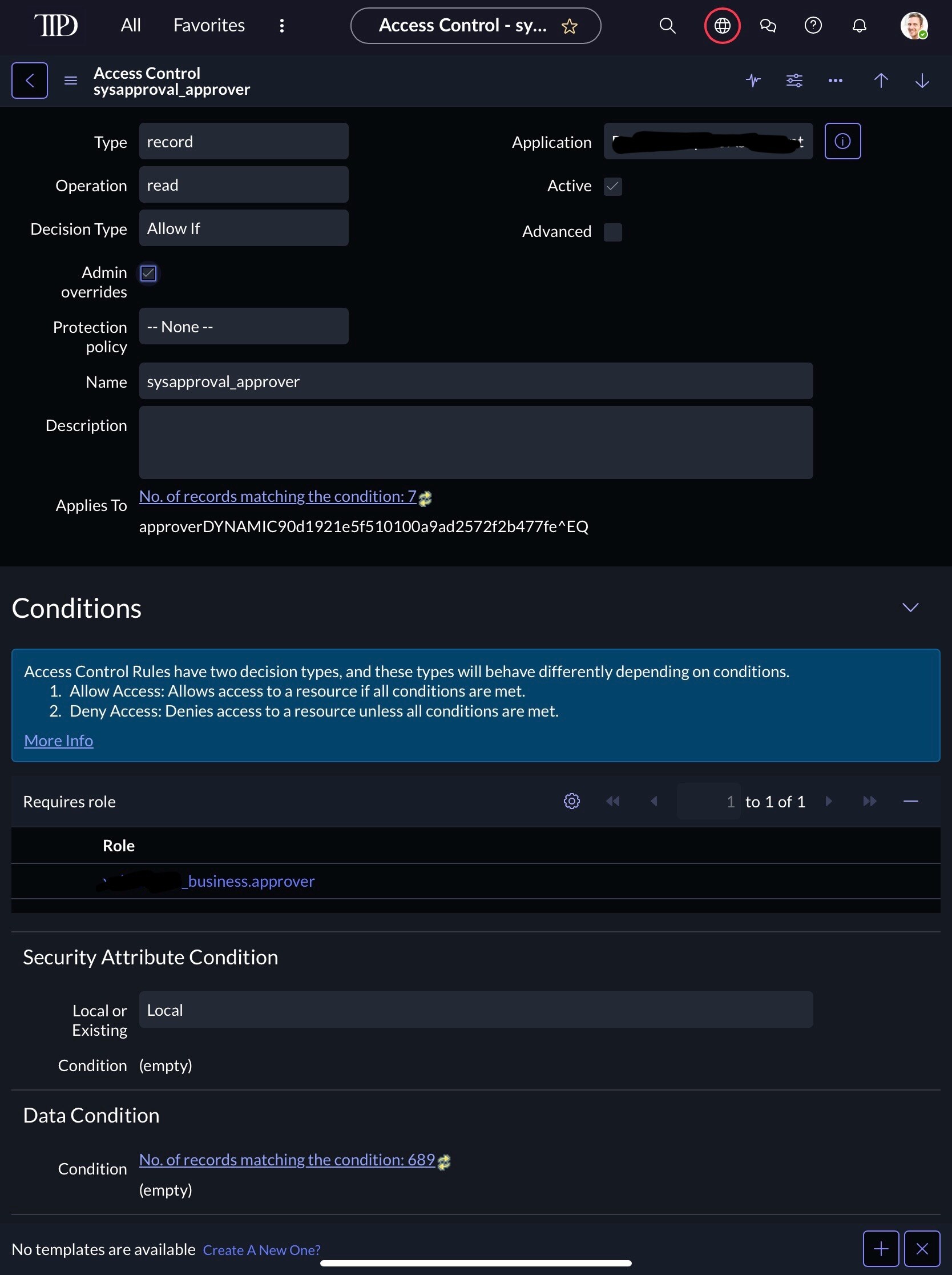This screenshot has width=952, height=1275.
Task: Uncheck the Admin overrides checkbox
Action: [148, 273]
